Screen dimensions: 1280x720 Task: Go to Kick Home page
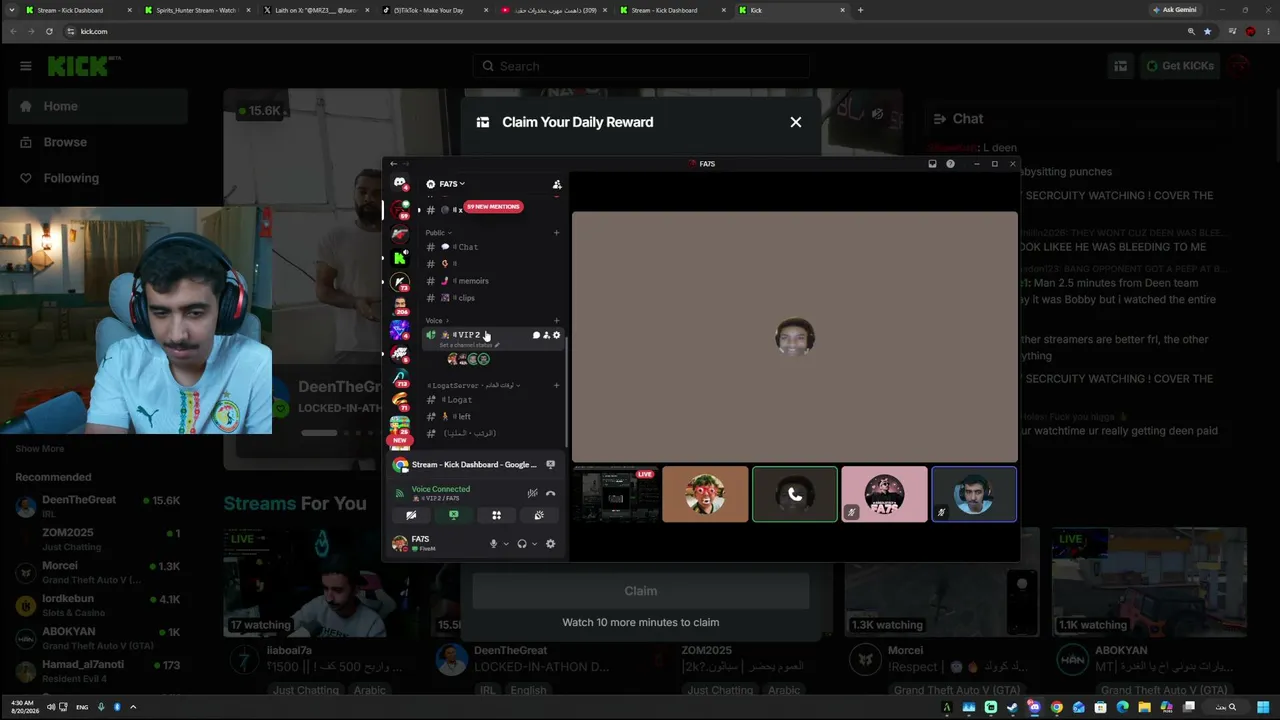click(98, 106)
